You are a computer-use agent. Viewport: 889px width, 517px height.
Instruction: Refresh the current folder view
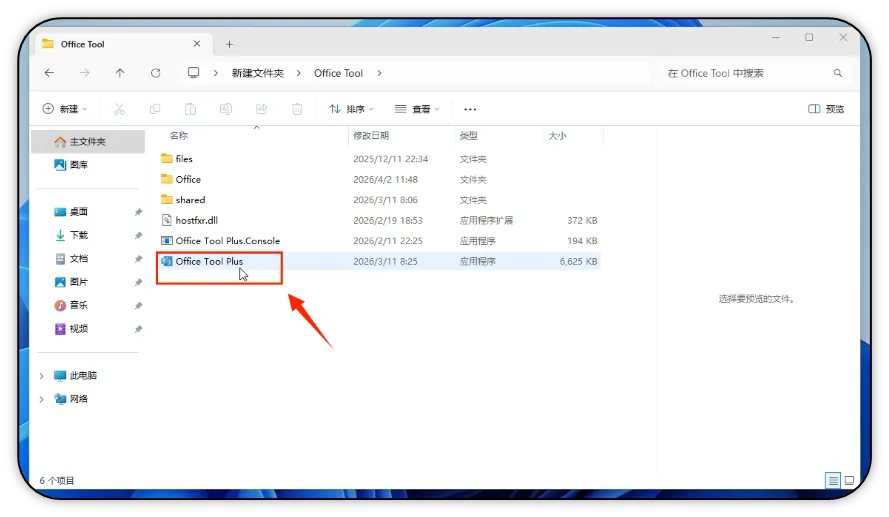coord(155,73)
